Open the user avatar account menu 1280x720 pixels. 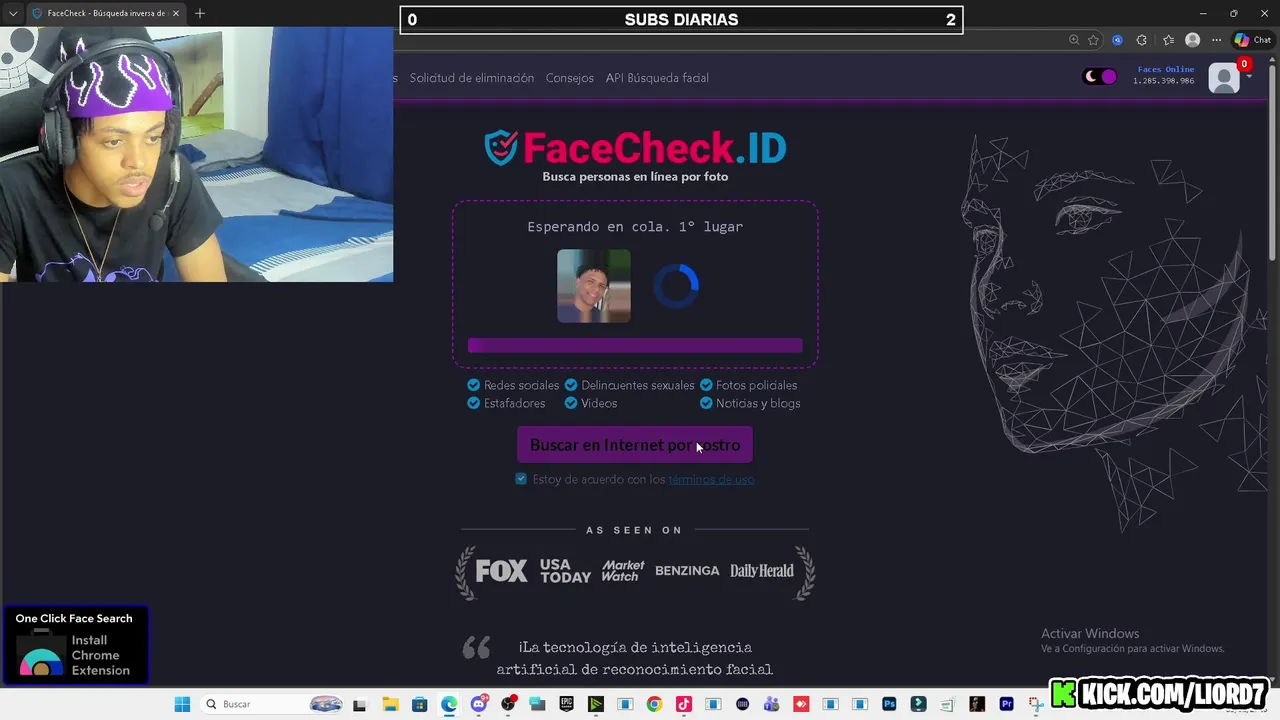(x=1224, y=78)
